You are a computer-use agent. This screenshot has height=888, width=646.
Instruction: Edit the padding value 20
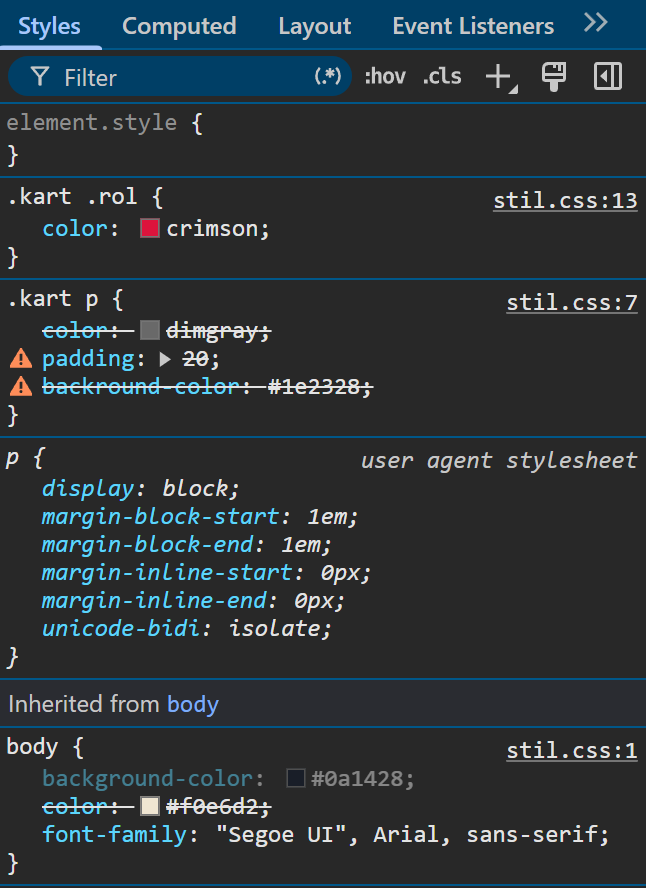click(x=195, y=358)
